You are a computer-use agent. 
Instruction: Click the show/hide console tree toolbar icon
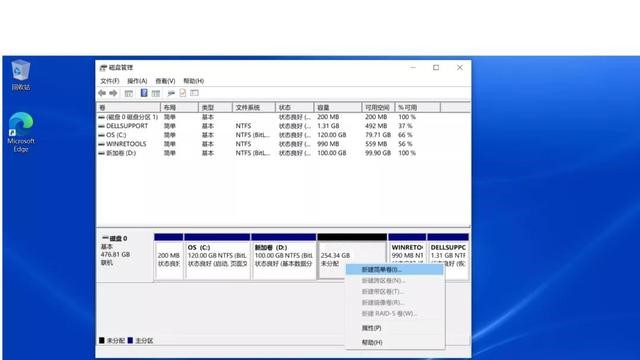click(129, 93)
